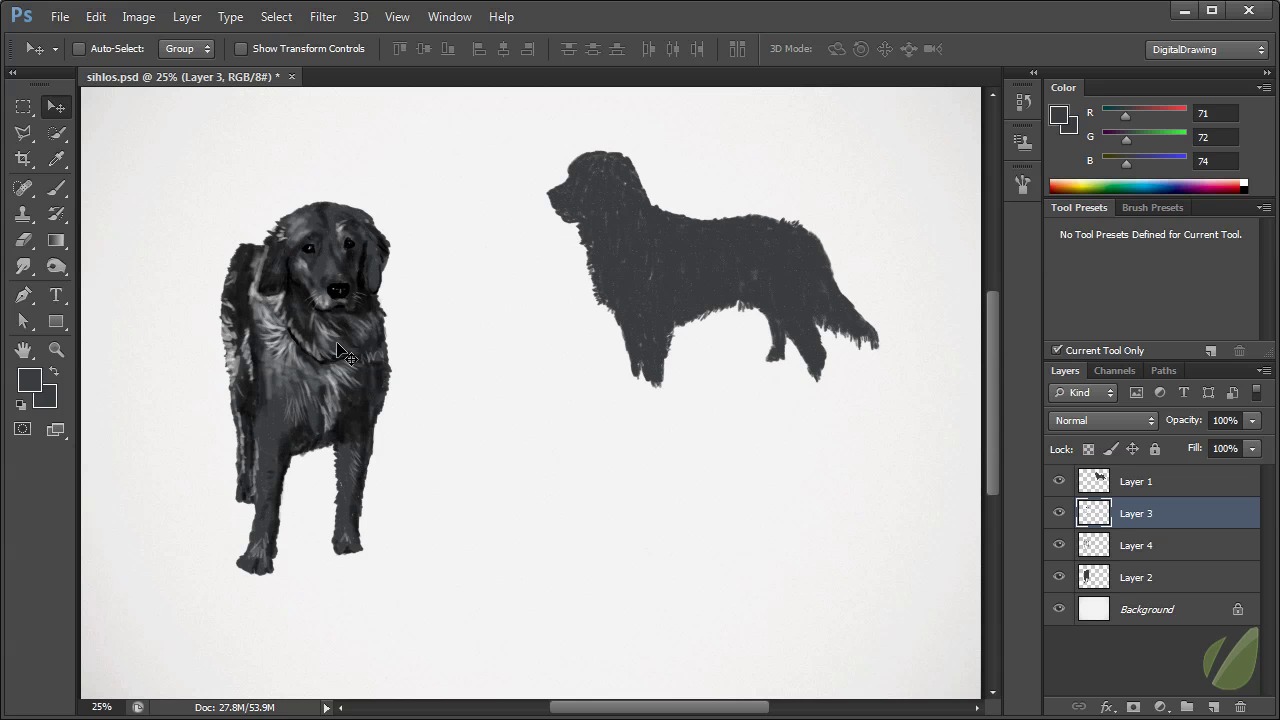Open the DigitalDrawing workspace dropdown

pyautogui.click(x=1207, y=49)
